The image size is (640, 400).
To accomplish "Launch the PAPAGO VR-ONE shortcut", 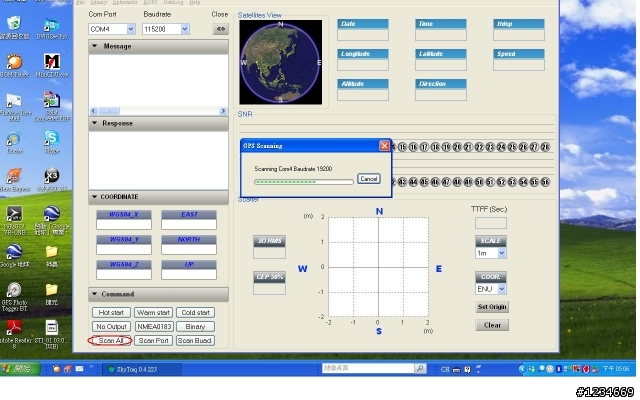I will tap(14, 214).
